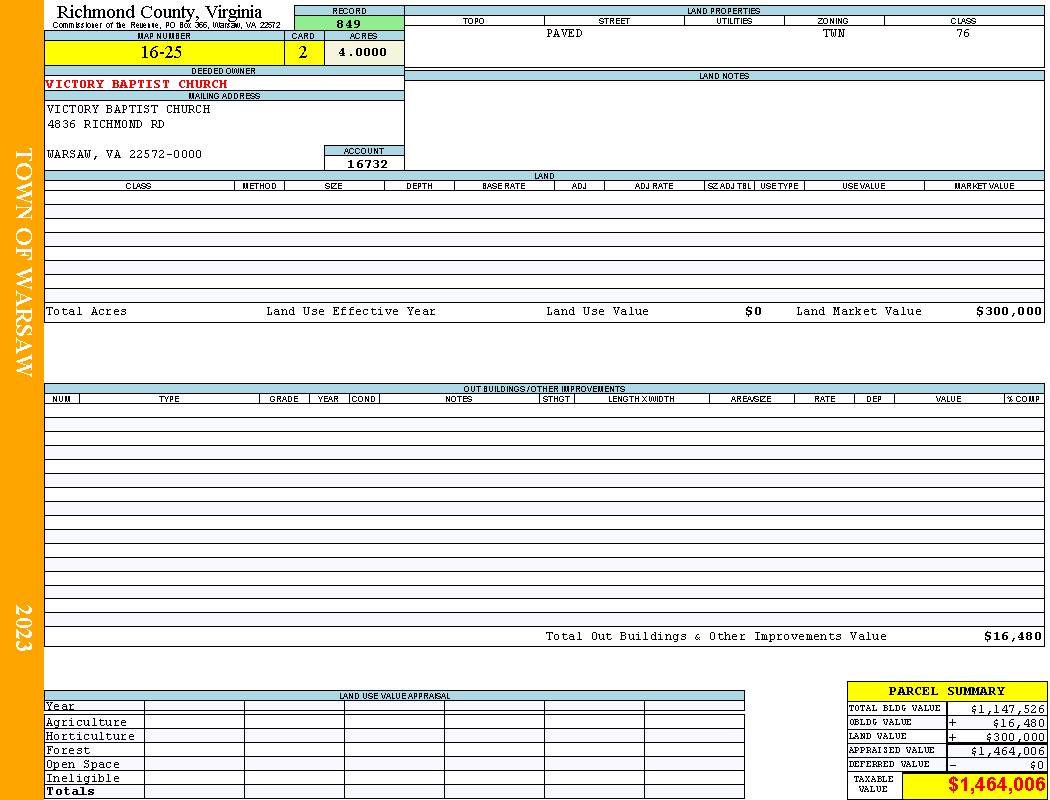Click the Agriculture row label
Image resolution: width=1050 pixels, height=800 pixels.
(x=86, y=722)
